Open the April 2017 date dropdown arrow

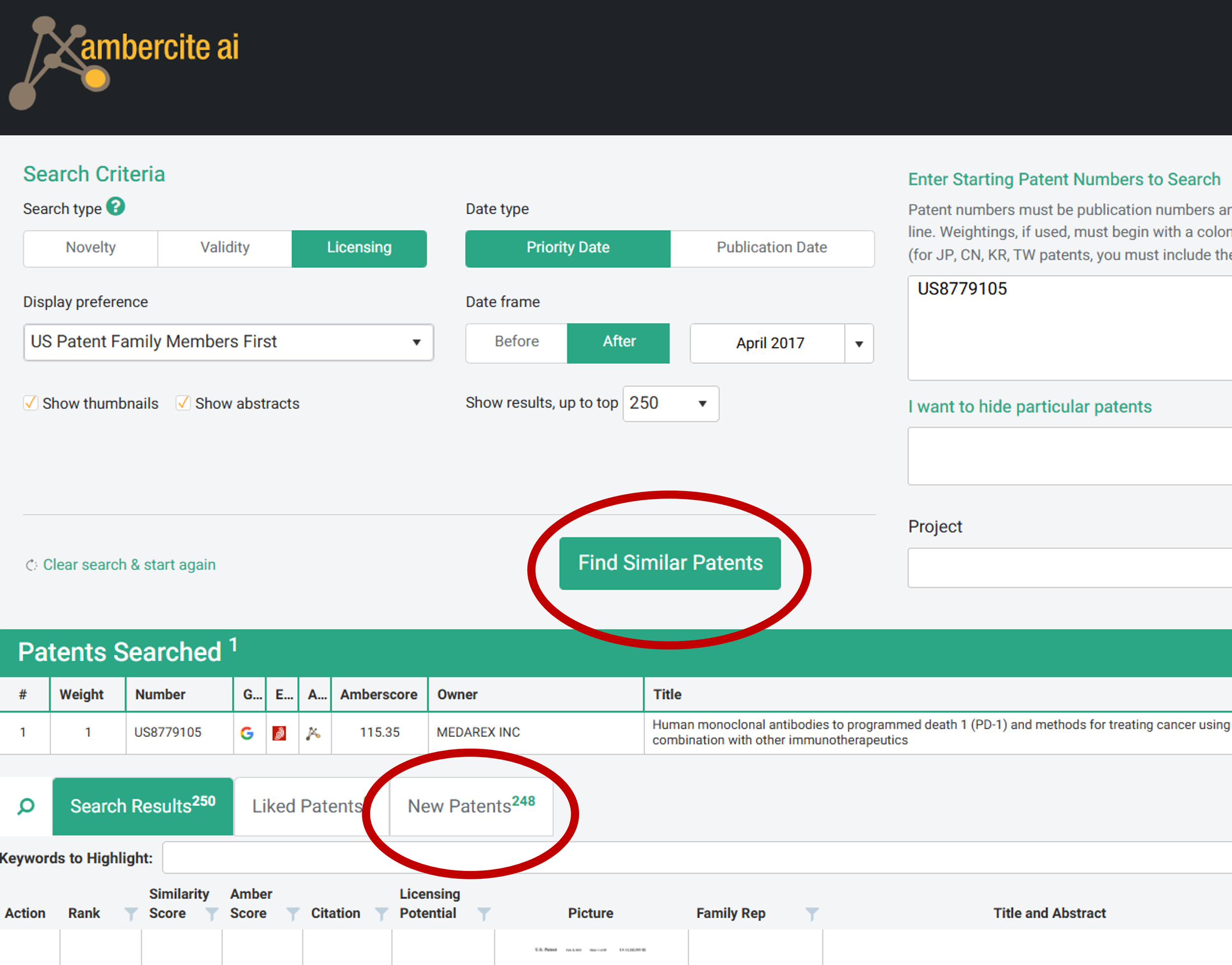(x=858, y=343)
